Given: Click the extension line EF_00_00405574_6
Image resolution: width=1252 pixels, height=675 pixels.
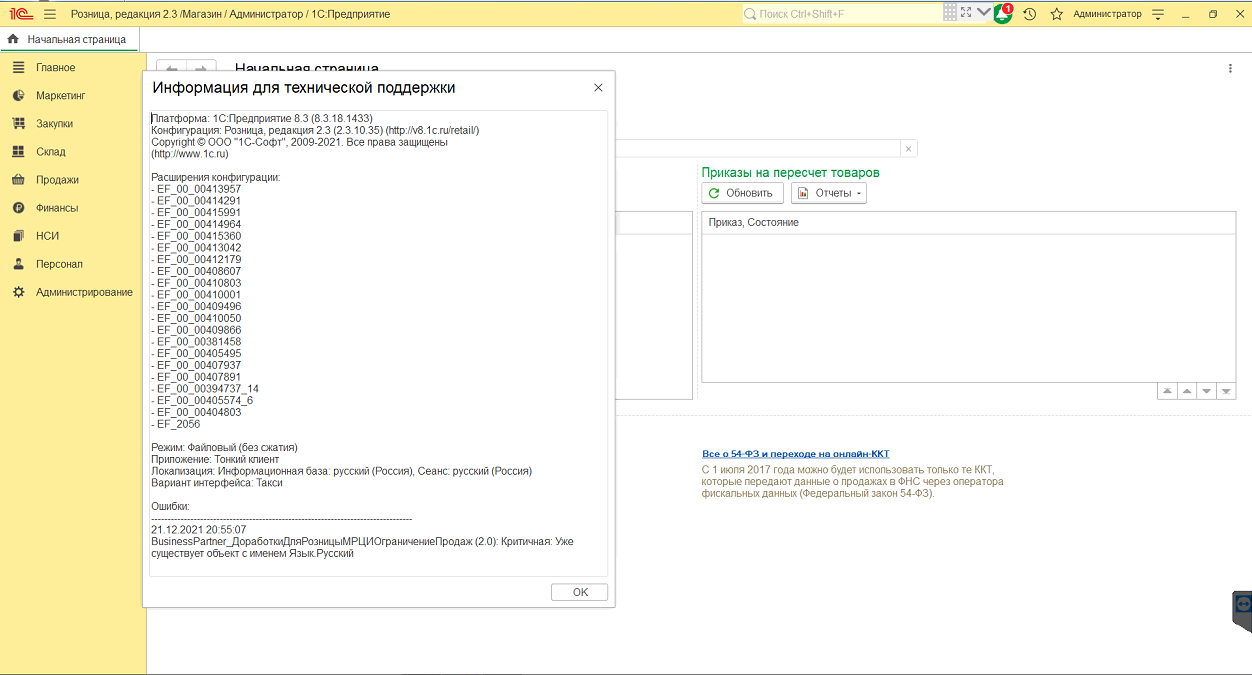Looking at the screenshot, I should click(202, 401).
